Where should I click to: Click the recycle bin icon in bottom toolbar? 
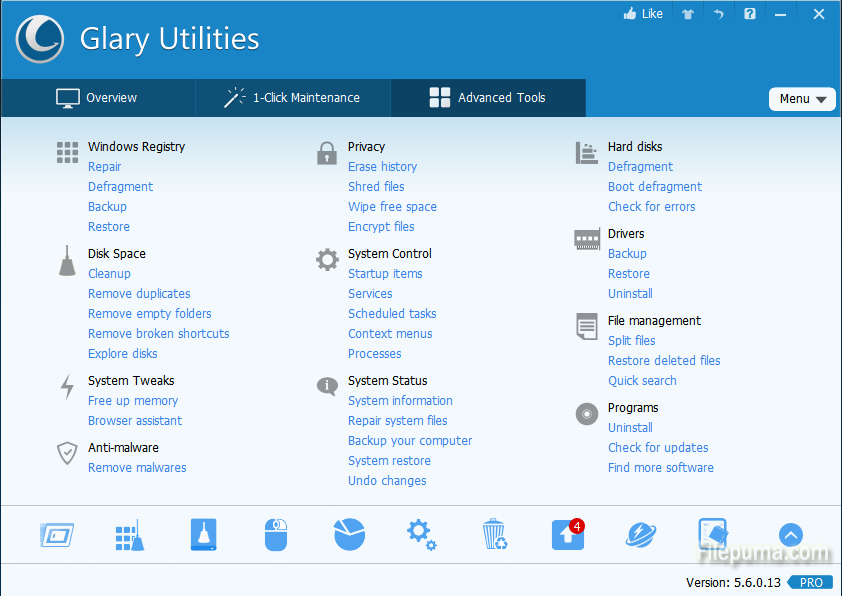494,535
